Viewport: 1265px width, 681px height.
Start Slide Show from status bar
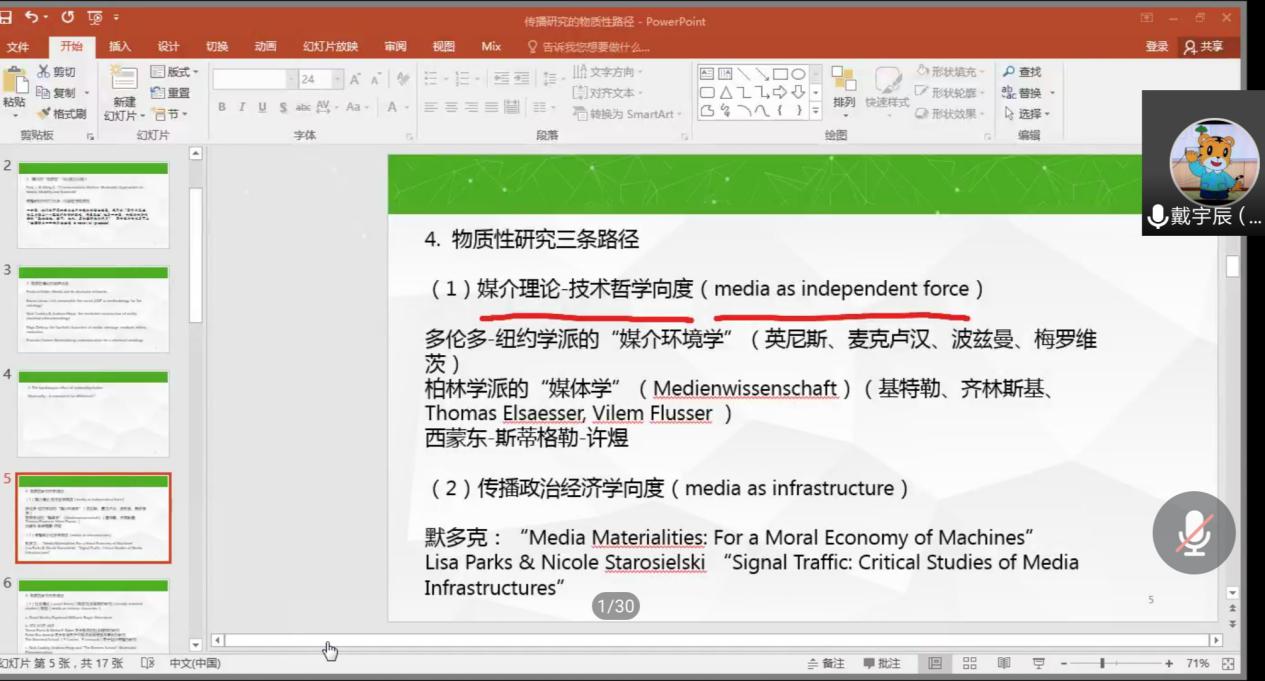[x=1038, y=664]
